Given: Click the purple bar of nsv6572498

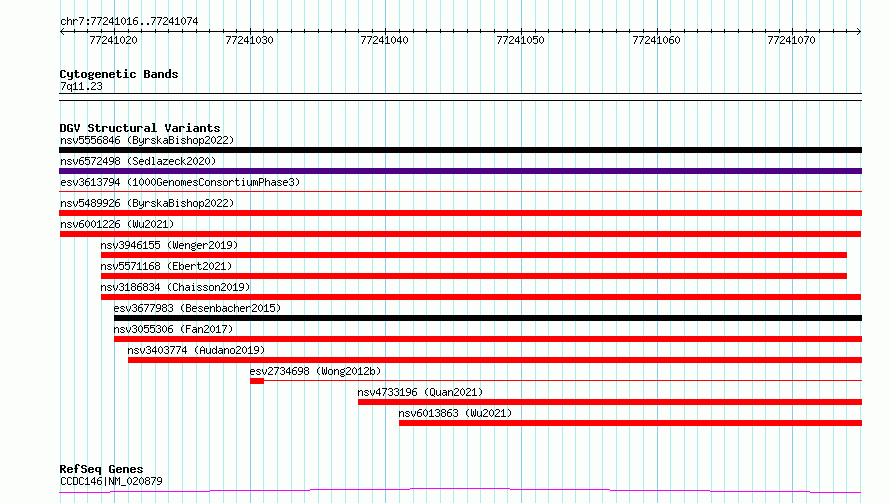Looking at the screenshot, I should [460, 171].
